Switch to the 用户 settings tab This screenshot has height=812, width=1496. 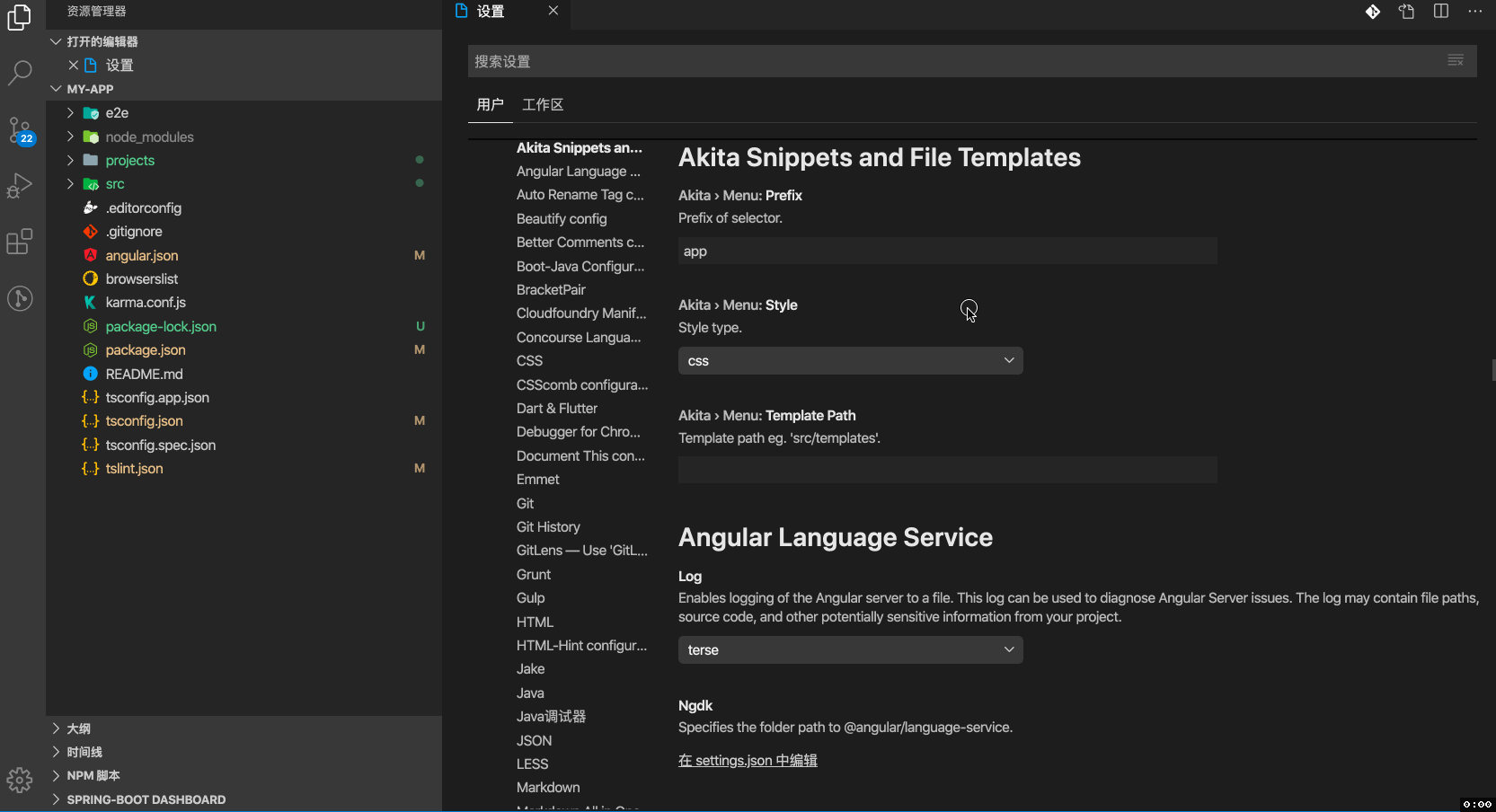click(x=490, y=105)
